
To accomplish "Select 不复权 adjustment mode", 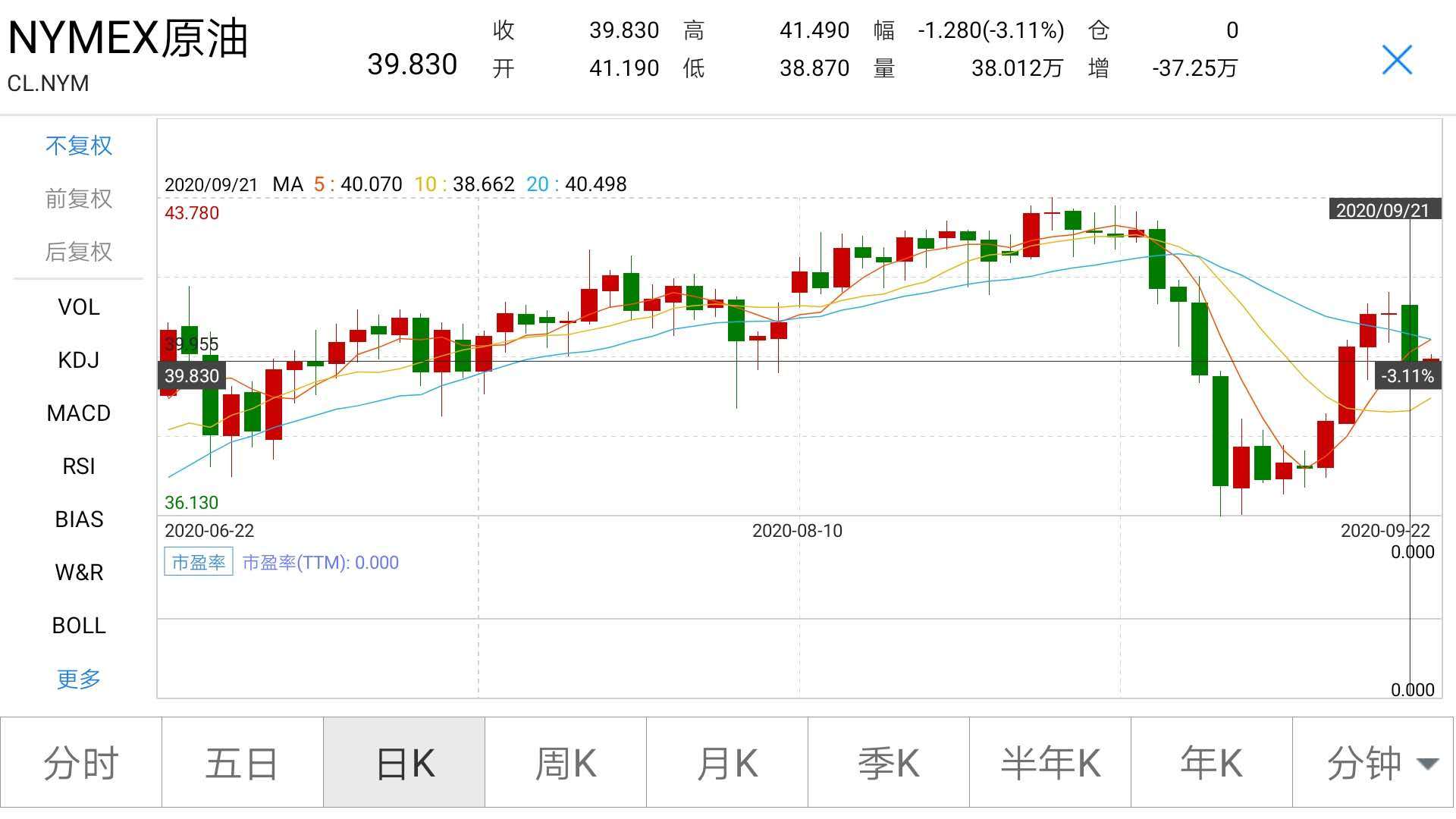I will 79,146.
